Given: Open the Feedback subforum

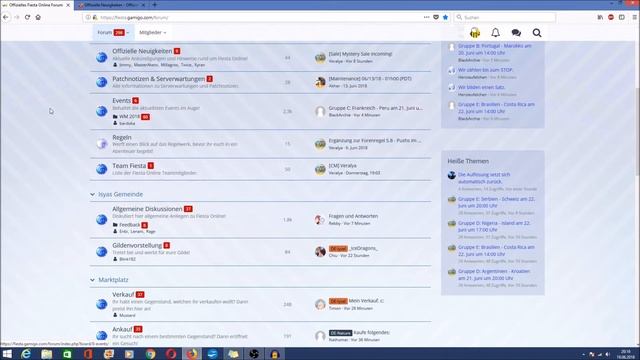Looking at the screenshot, I should coord(130,225).
